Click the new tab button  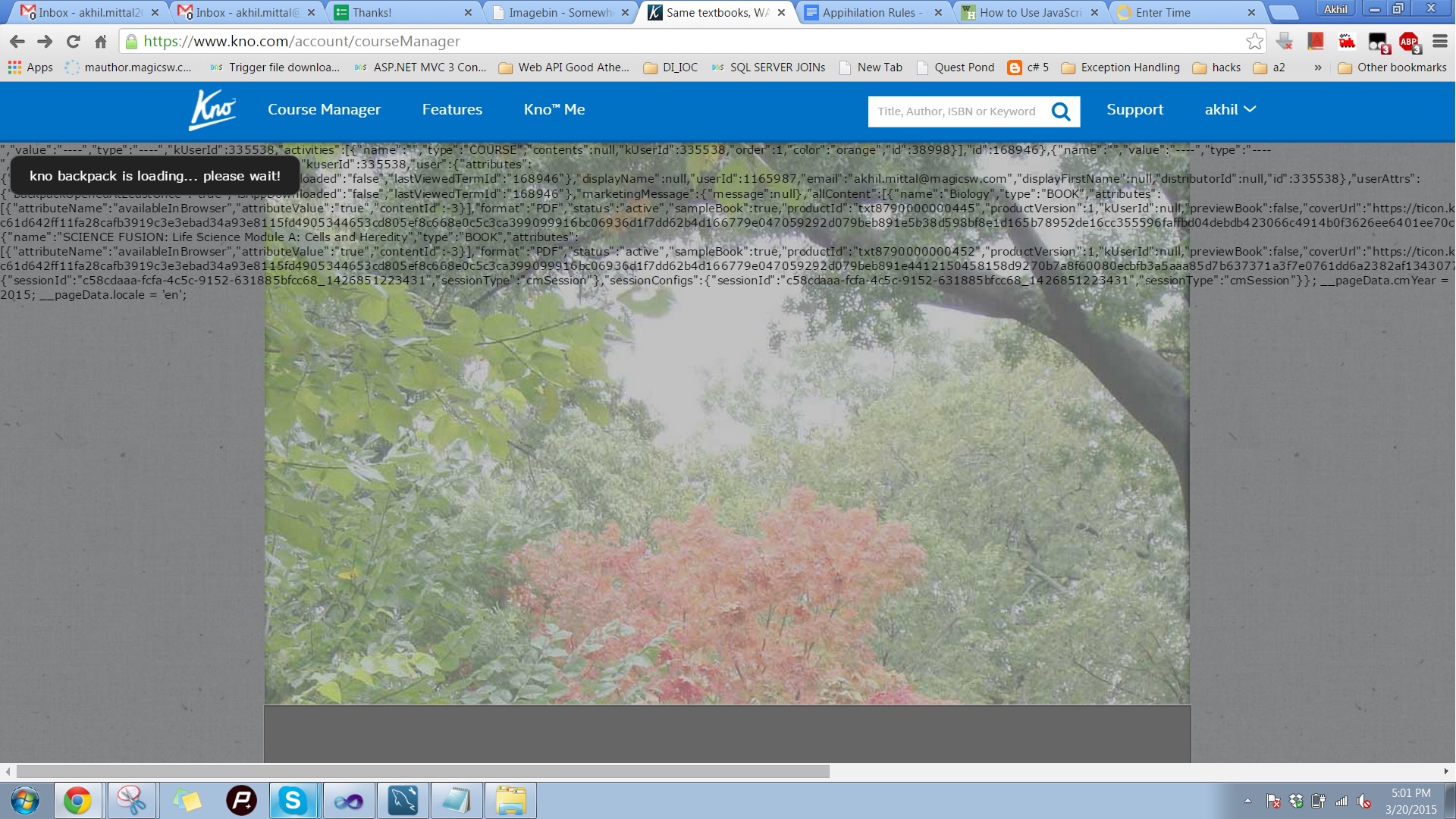pos(1283,12)
